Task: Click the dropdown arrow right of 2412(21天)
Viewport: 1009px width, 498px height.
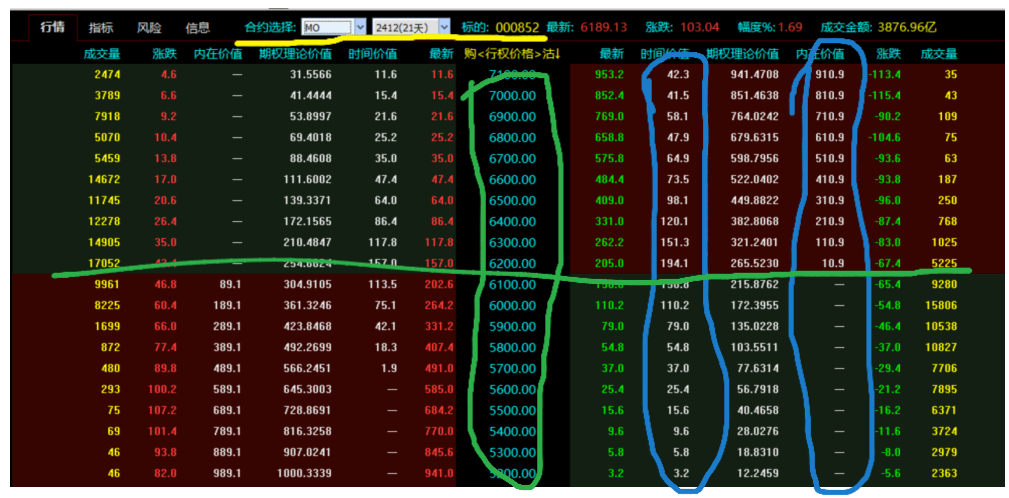Action: (x=444, y=28)
